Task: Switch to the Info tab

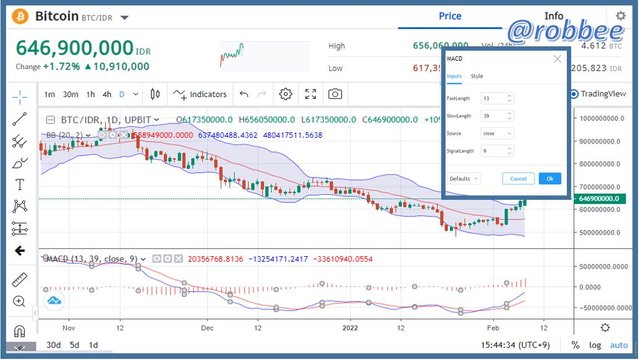Action: point(553,16)
